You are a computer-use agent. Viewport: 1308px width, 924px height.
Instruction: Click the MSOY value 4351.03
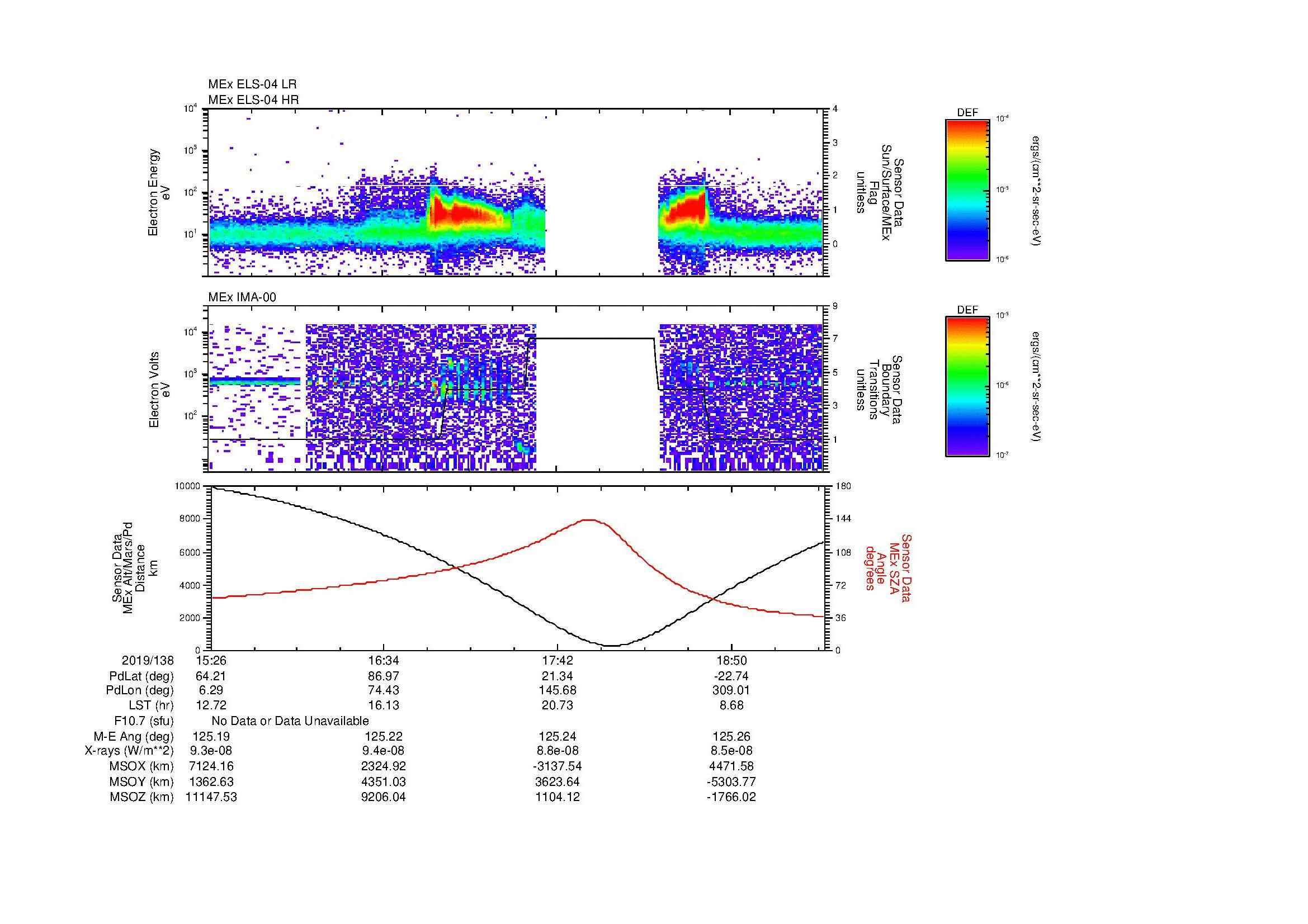pyautogui.click(x=384, y=782)
